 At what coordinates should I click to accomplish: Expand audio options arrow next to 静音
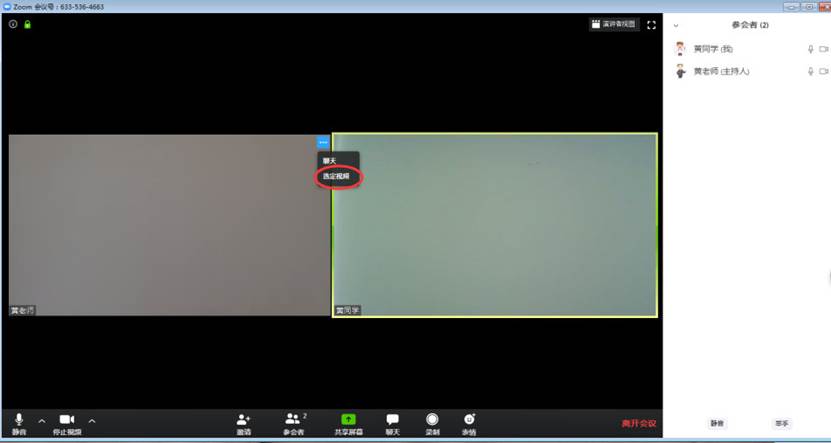(41, 421)
